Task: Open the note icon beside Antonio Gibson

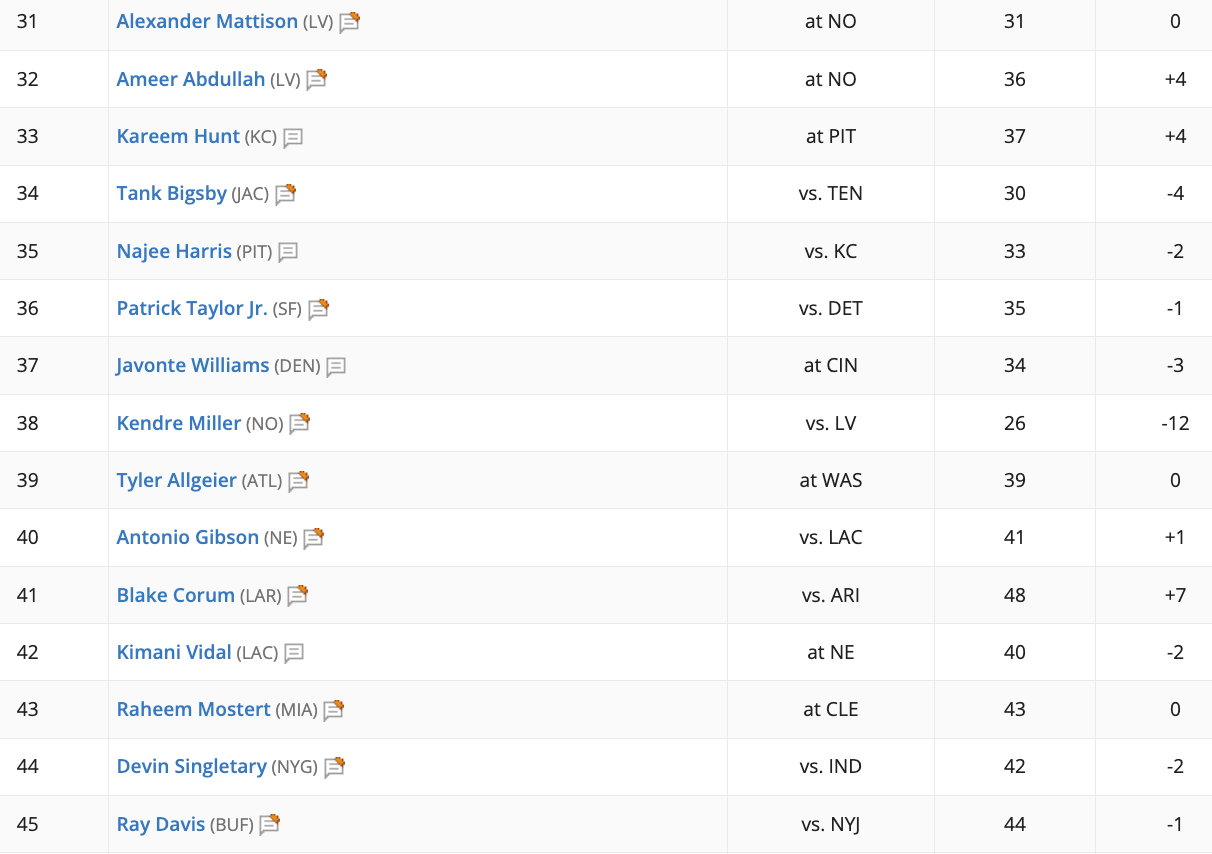Action: point(313,538)
